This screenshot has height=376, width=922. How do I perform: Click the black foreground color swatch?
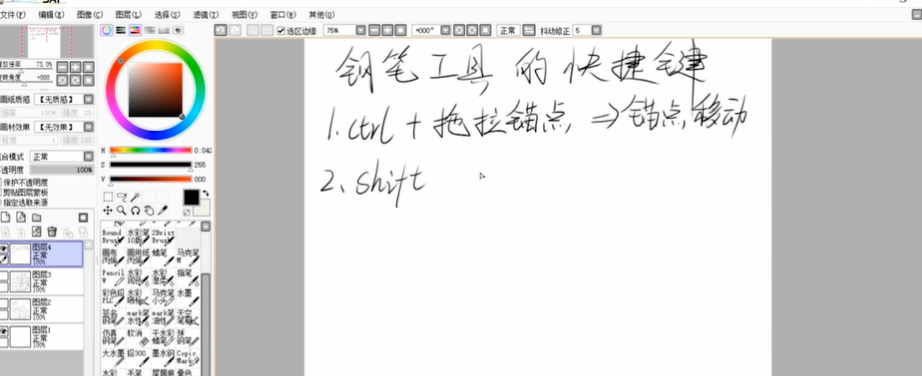(191, 197)
